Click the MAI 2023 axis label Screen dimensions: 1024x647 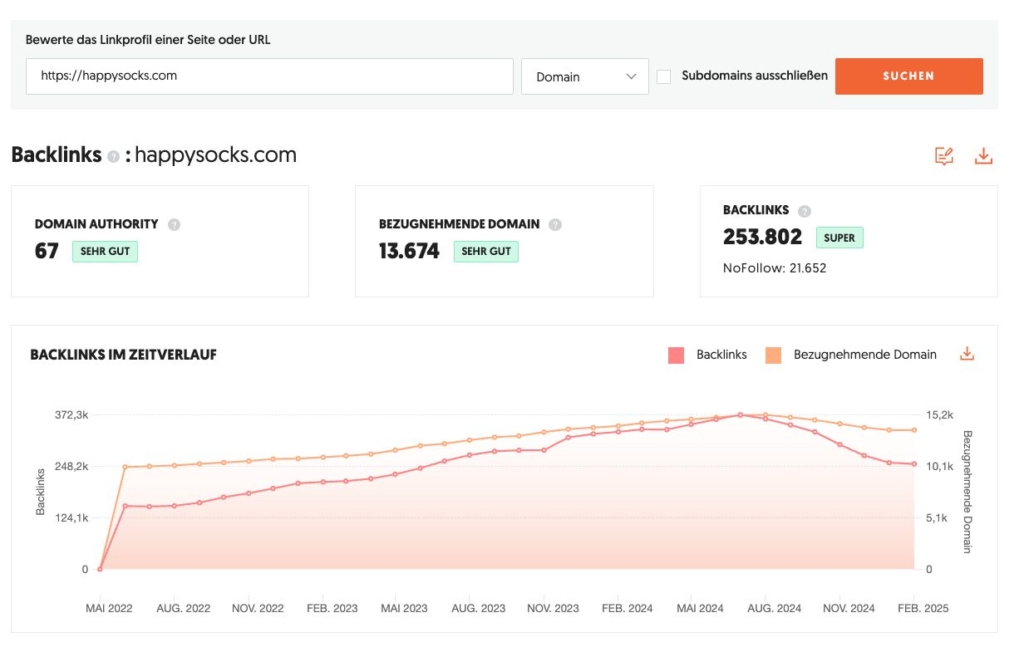point(404,608)
